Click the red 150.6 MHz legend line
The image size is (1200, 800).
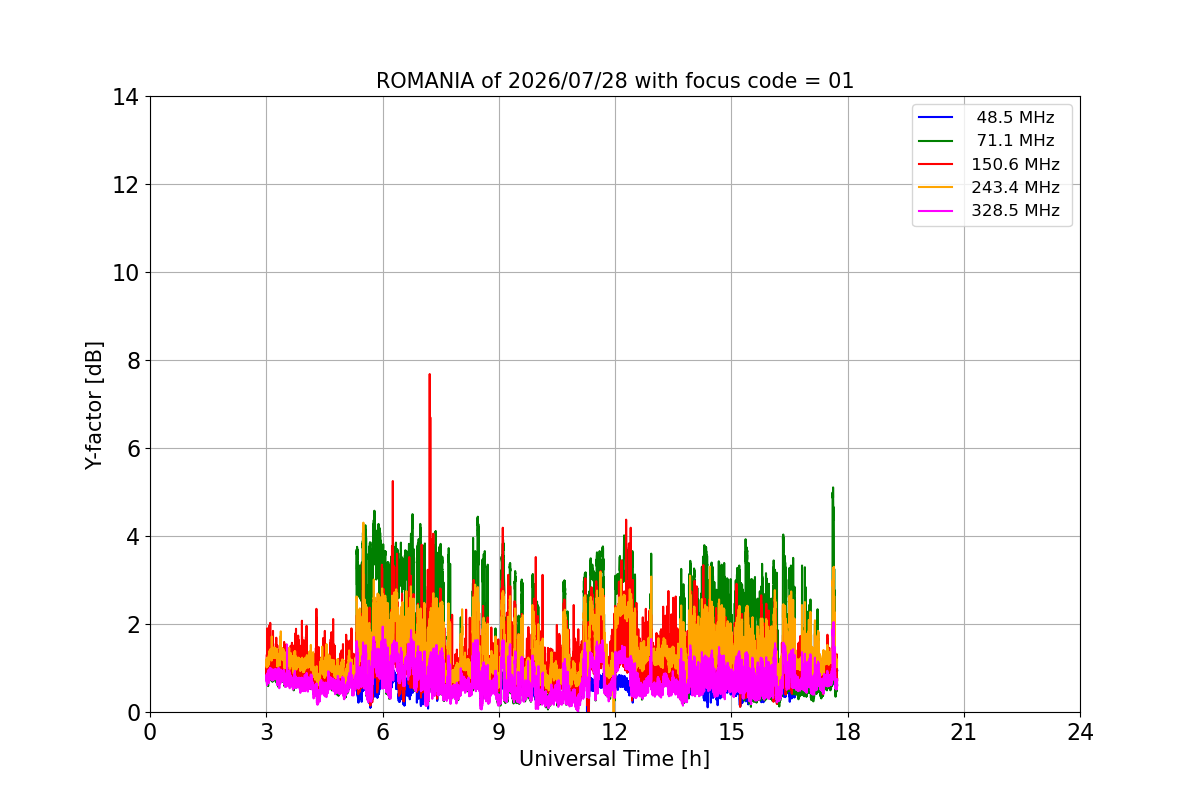pyautogui.click(x=937, y=164)
